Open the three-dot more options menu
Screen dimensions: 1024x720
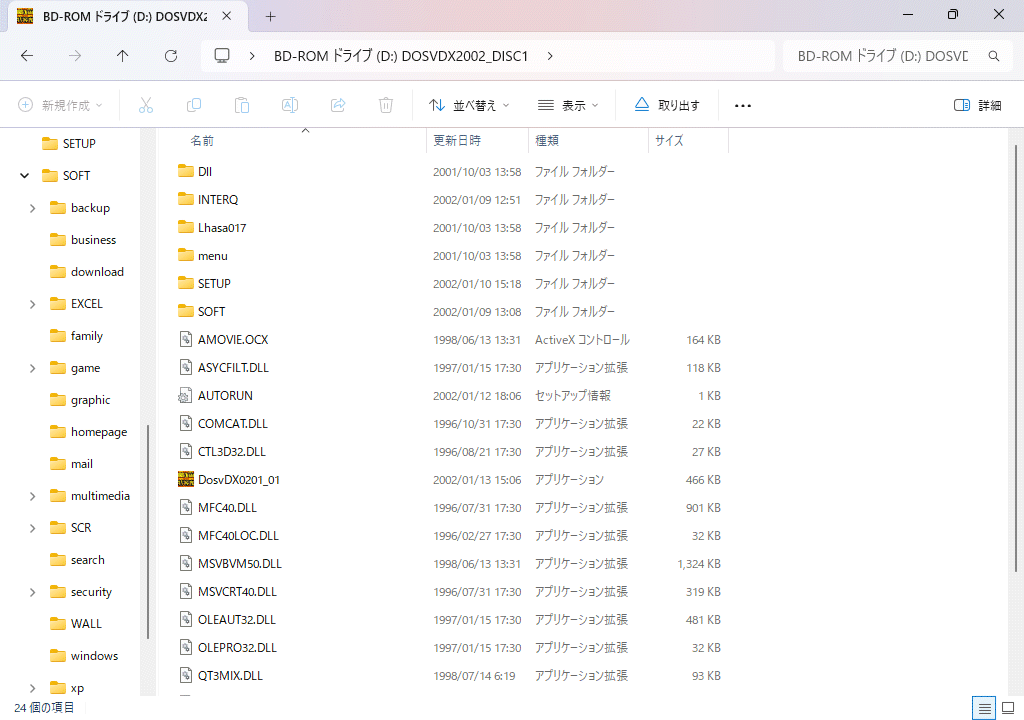(743, 105)
